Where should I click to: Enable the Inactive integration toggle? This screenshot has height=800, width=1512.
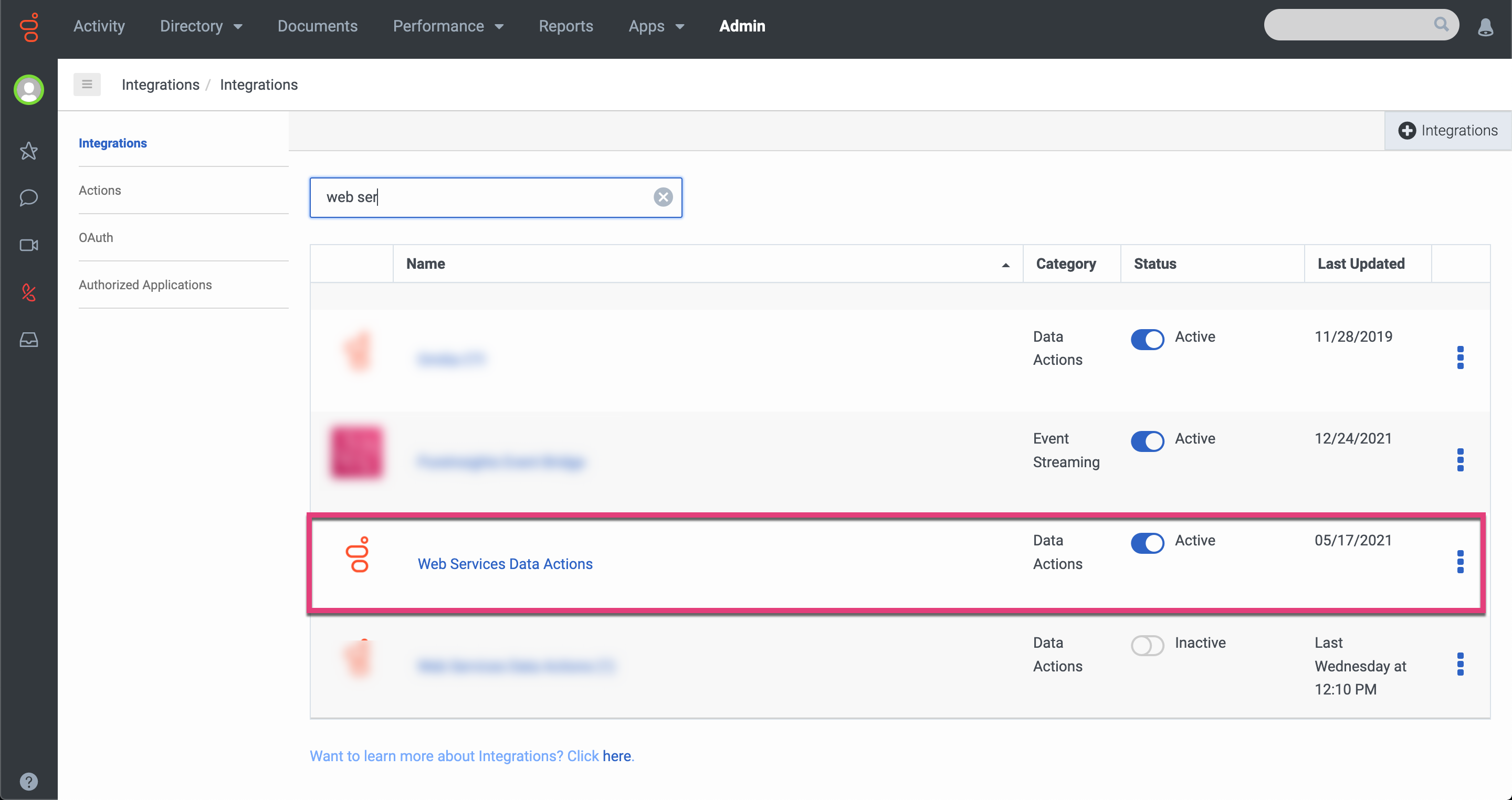pyautogui.click(x=1147, y=645)
